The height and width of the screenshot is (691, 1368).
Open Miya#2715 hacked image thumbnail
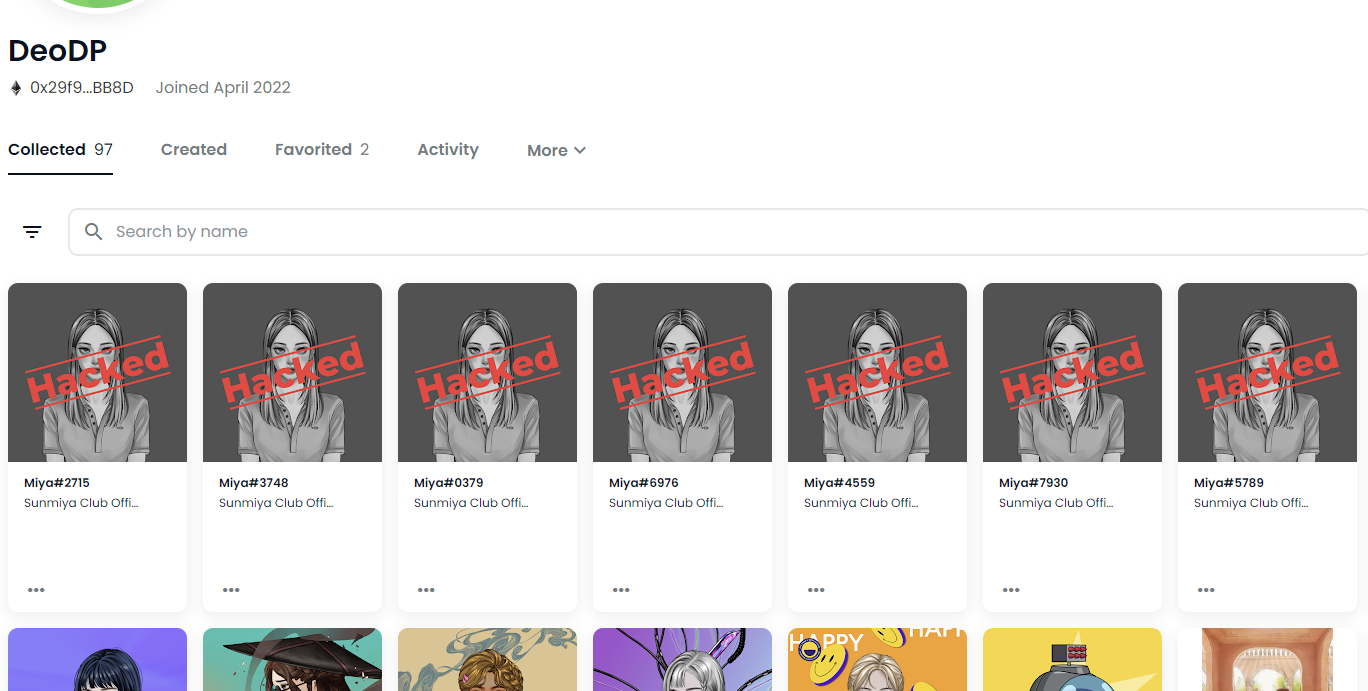coord(97,372)
